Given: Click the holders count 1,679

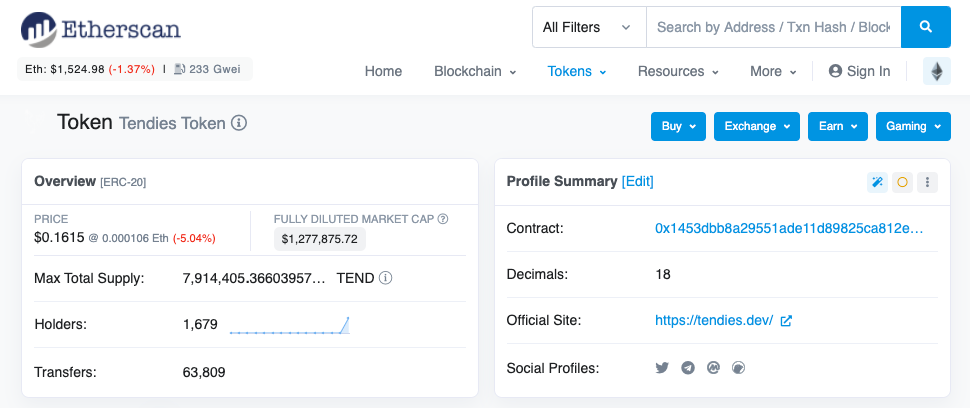Looking at the screenshot, I should click(x=200, y=325).
